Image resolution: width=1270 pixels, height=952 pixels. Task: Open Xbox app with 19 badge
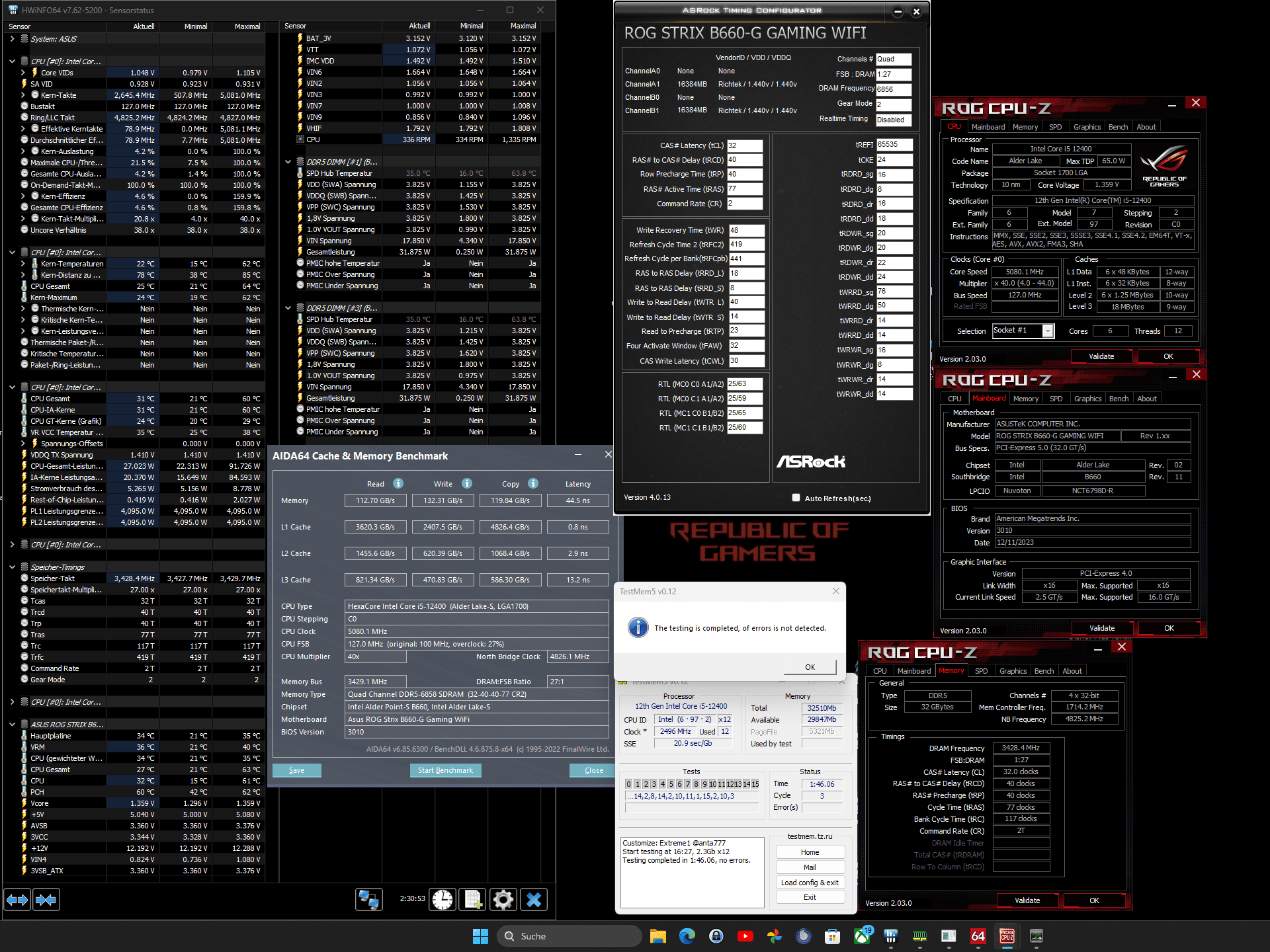862,936
